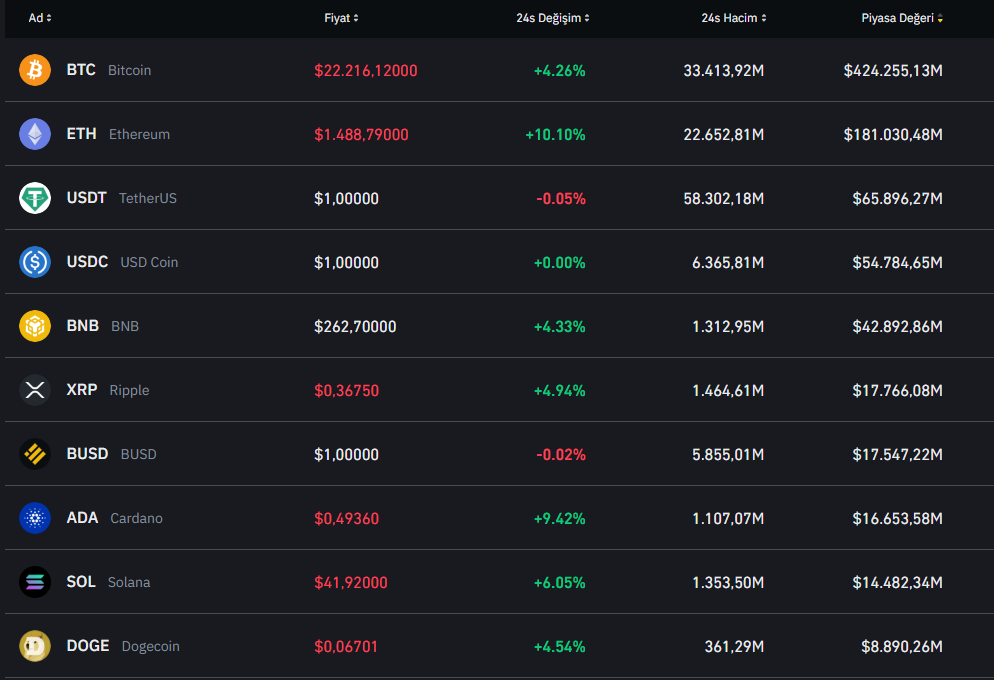This screenshot has height=680, width=994.
Task: Click the BNB yellow logo icon
Action: [x=35, y=326]
